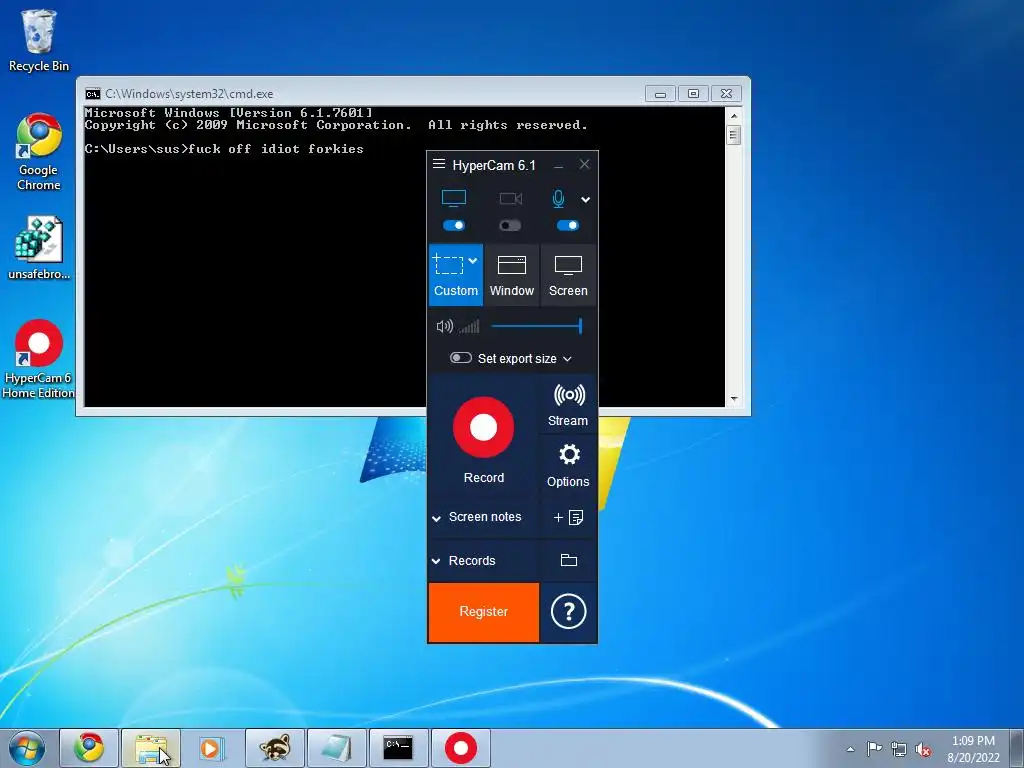This screenshot has height=768, width=1024.
Task: Open the help question mark button
Action: pos(568,612)
